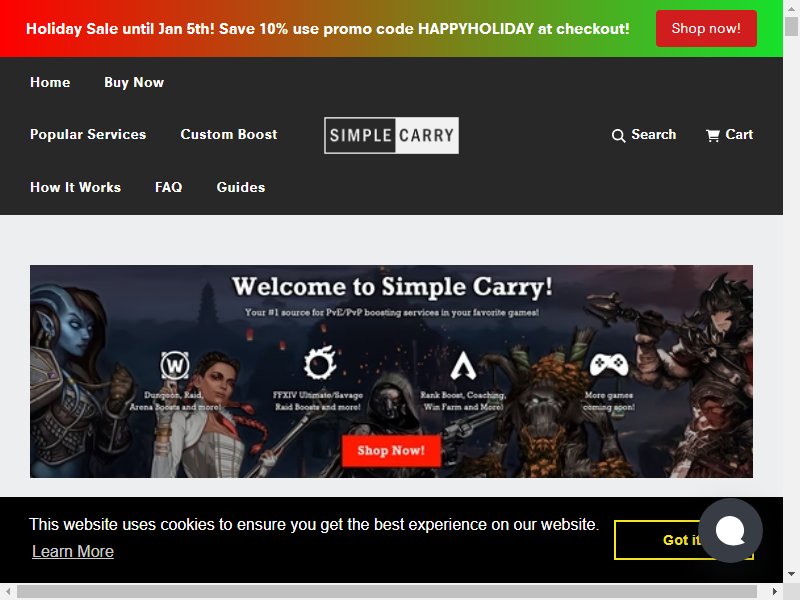Visit the FAQ page
Viewport: 800px width, 600px height.
pos(168,187)
